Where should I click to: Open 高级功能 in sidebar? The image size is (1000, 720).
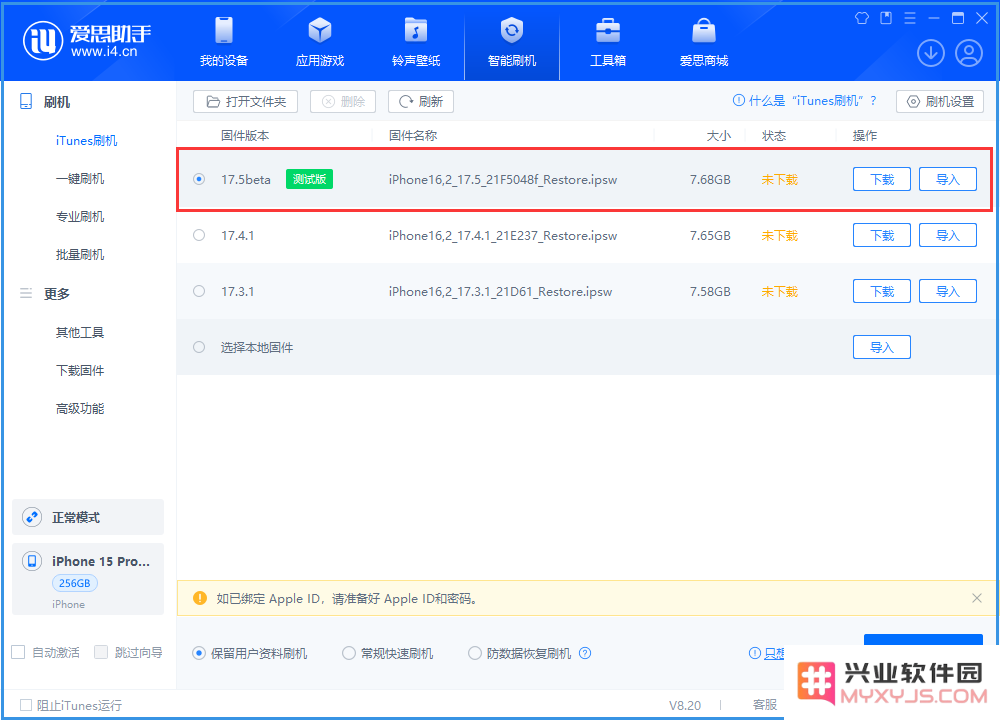point(80,409)
